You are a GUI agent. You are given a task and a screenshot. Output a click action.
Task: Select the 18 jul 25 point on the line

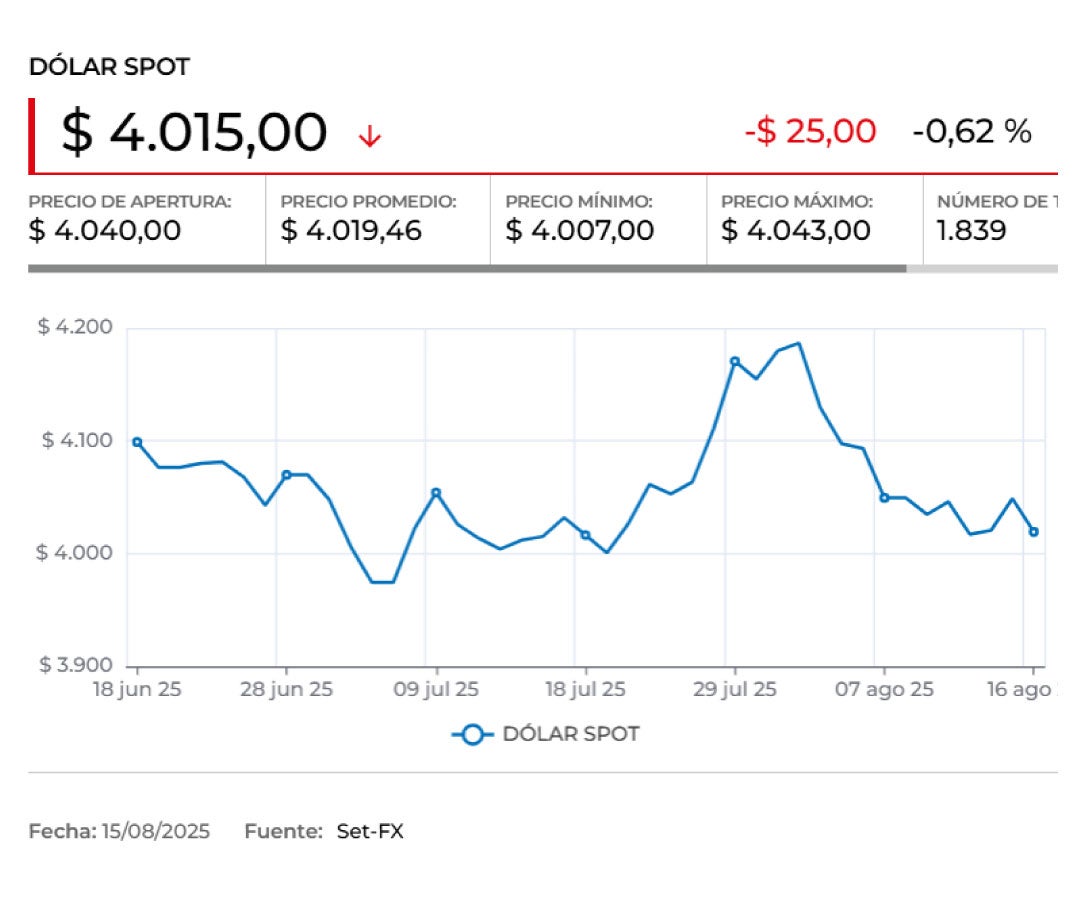585,535
